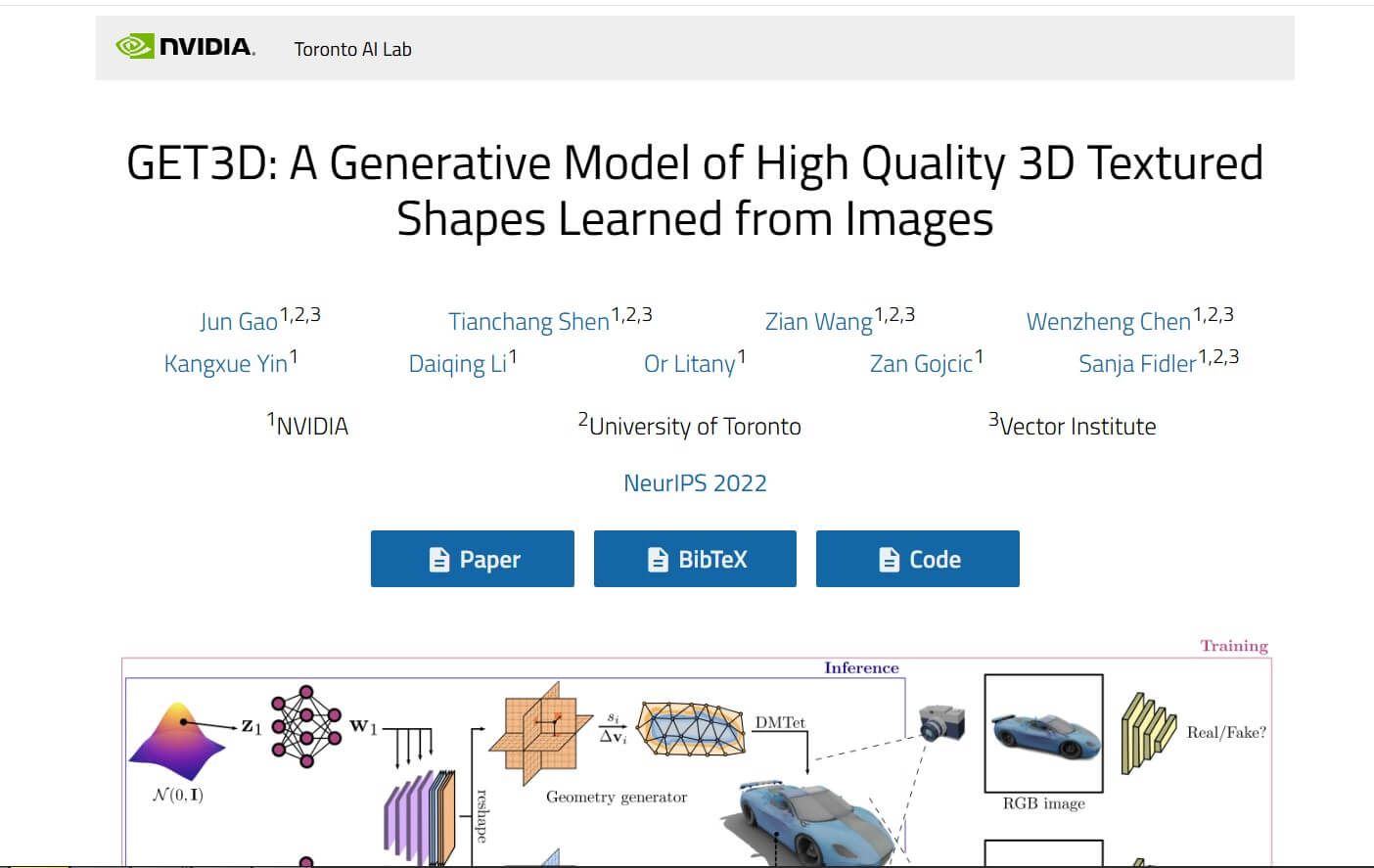The image size is (1374, 868).
Task: Click the document icon on Paper button
Action: [x=439, y=560]
